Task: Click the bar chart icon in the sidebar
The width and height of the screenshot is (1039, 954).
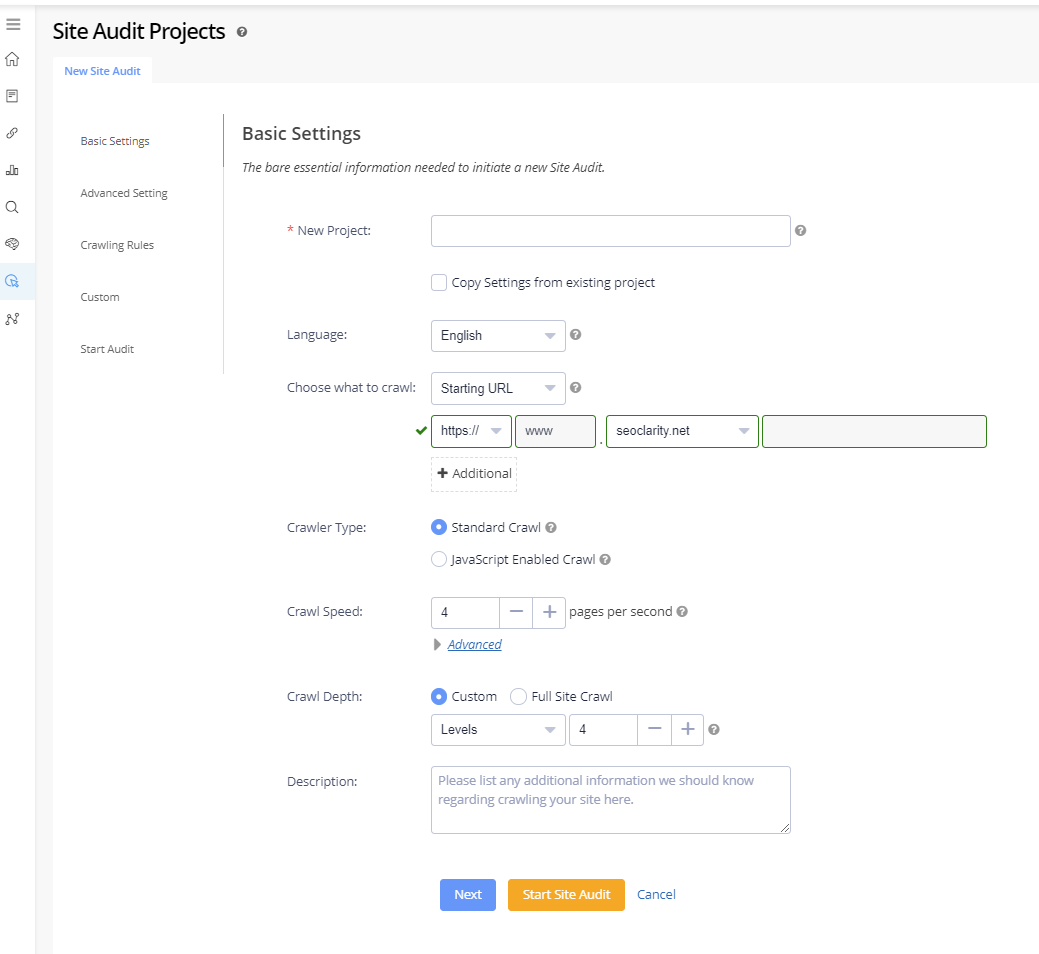Action: pyautogui.click(x=12, y=170)
